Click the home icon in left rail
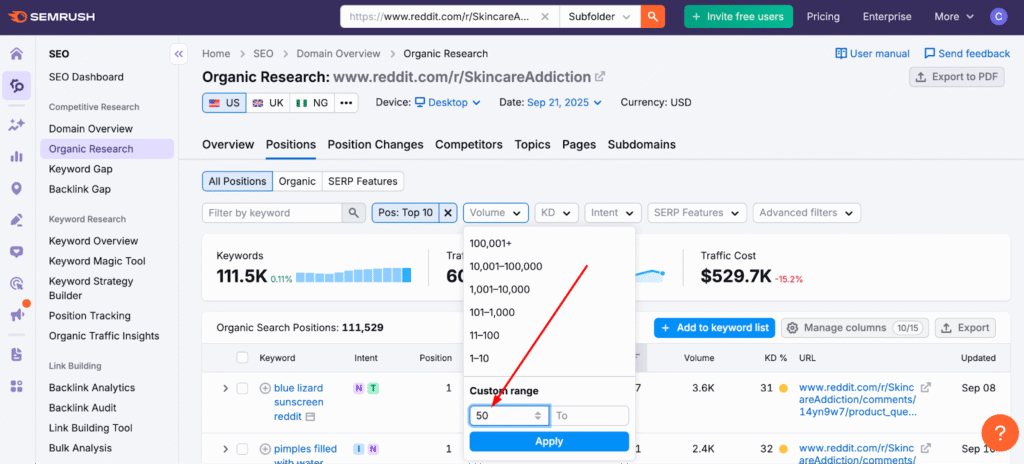The image size is (1024, 464). (16, 54)
